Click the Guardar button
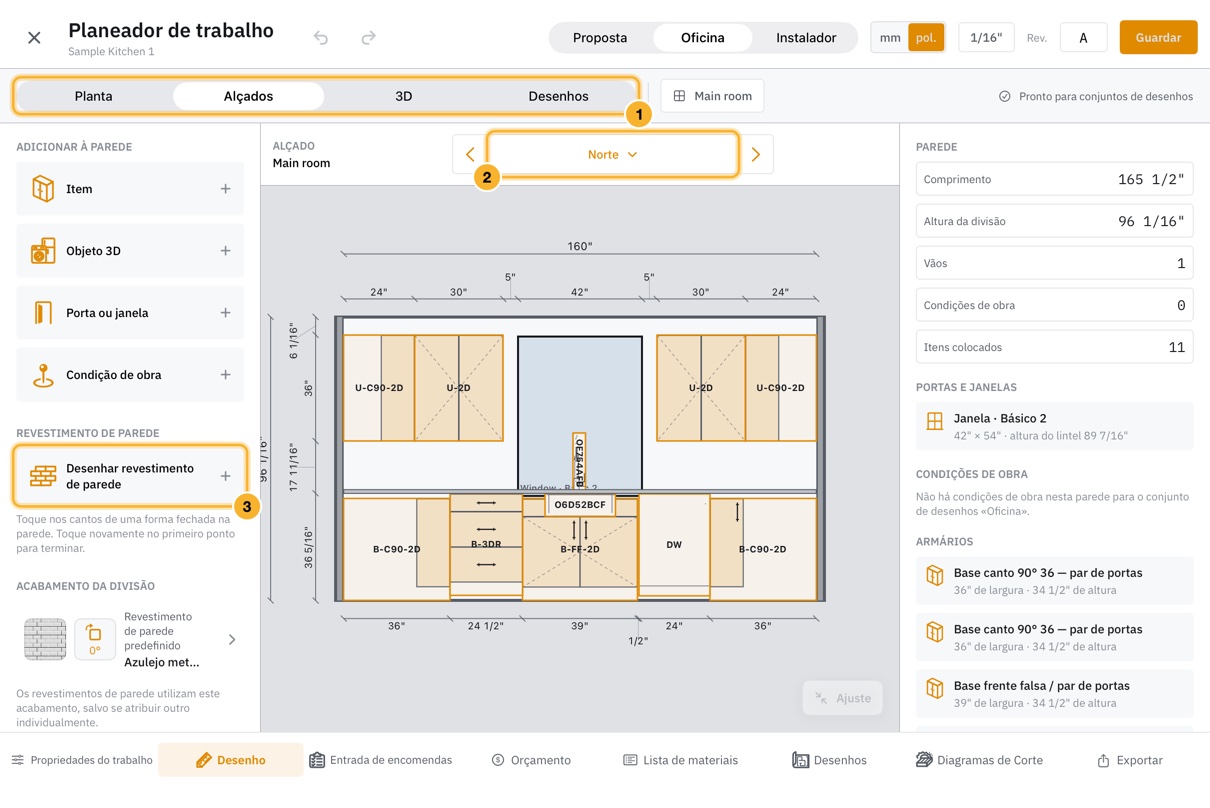 (x=1158, y=38)
